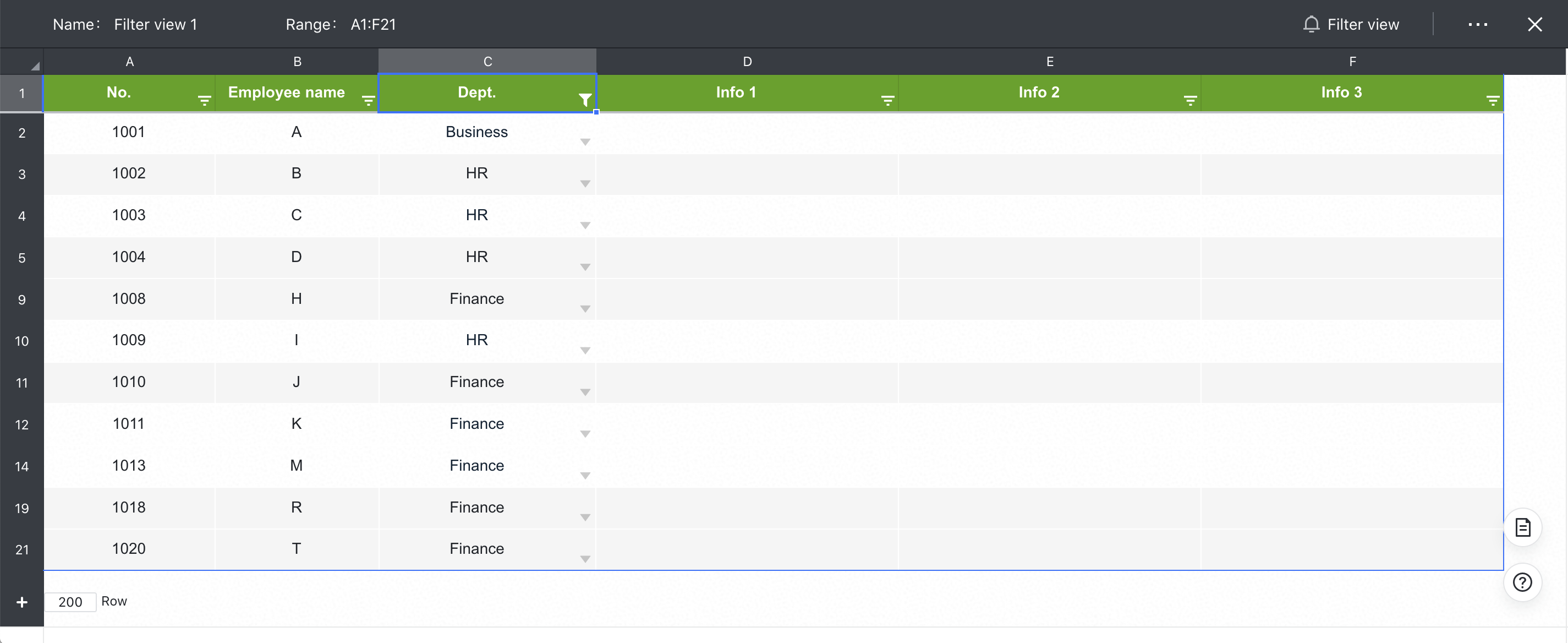Screen dimensions: 1568x643
Task: Open the filter icon on the No. header
Action: pyautogui.click(x=205, y=100)
